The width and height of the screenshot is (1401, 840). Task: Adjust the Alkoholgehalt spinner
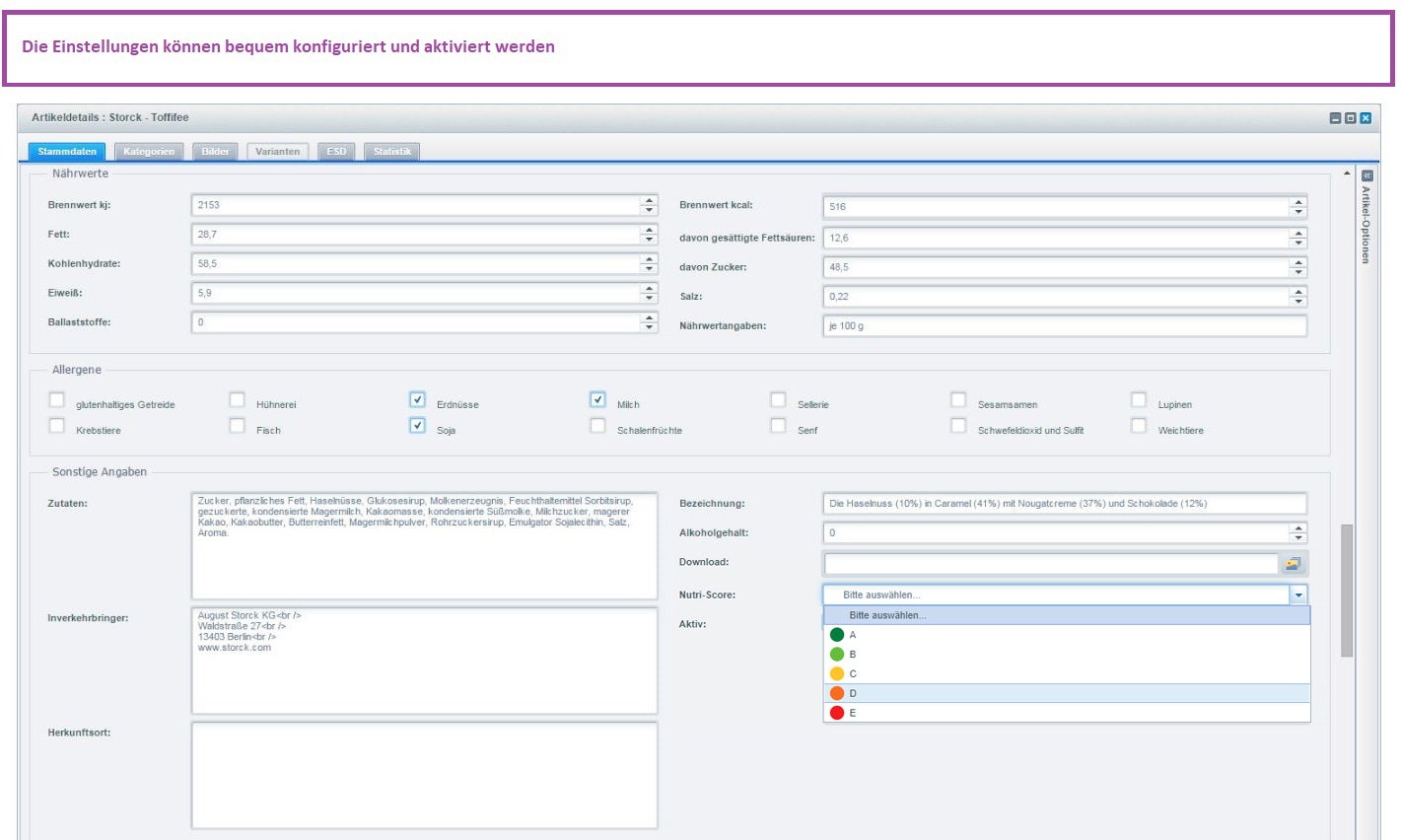[1298, 532]
